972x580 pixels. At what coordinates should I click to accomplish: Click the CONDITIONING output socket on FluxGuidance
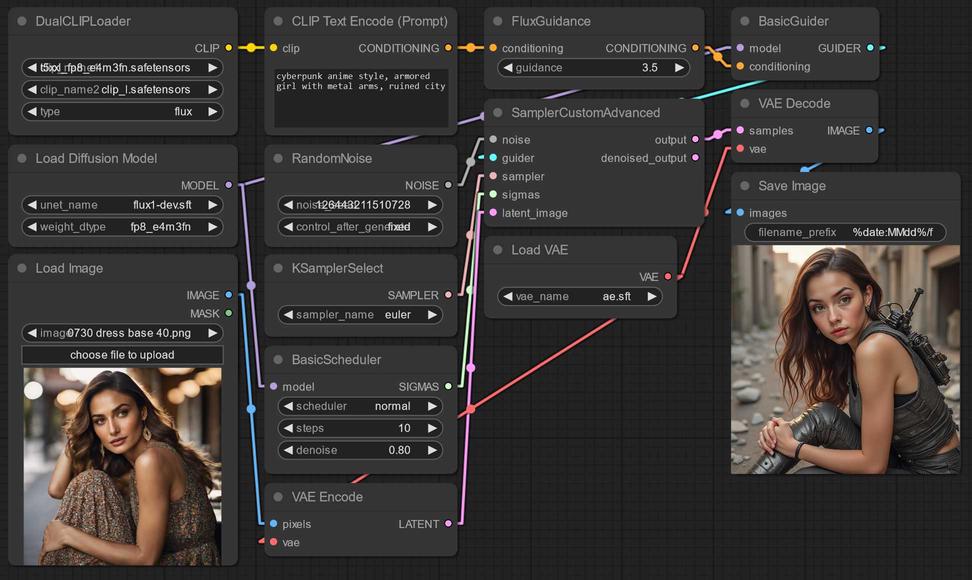(695, 48)
